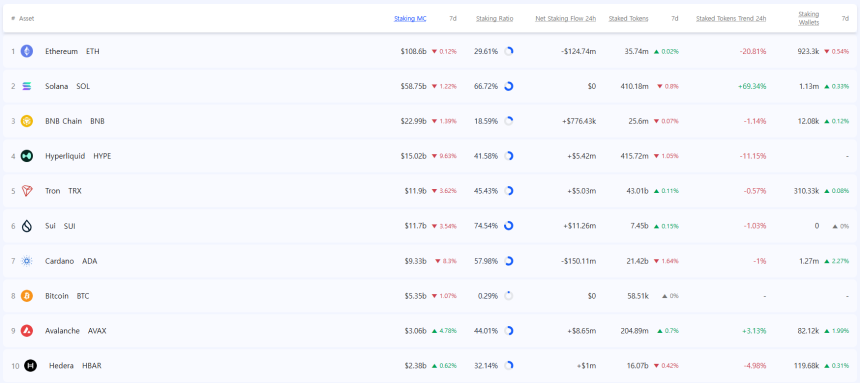This screenshot has height=383, width=860.
Task: Click Solana's staking ratio ring indicator
Action: pos(508,86)
